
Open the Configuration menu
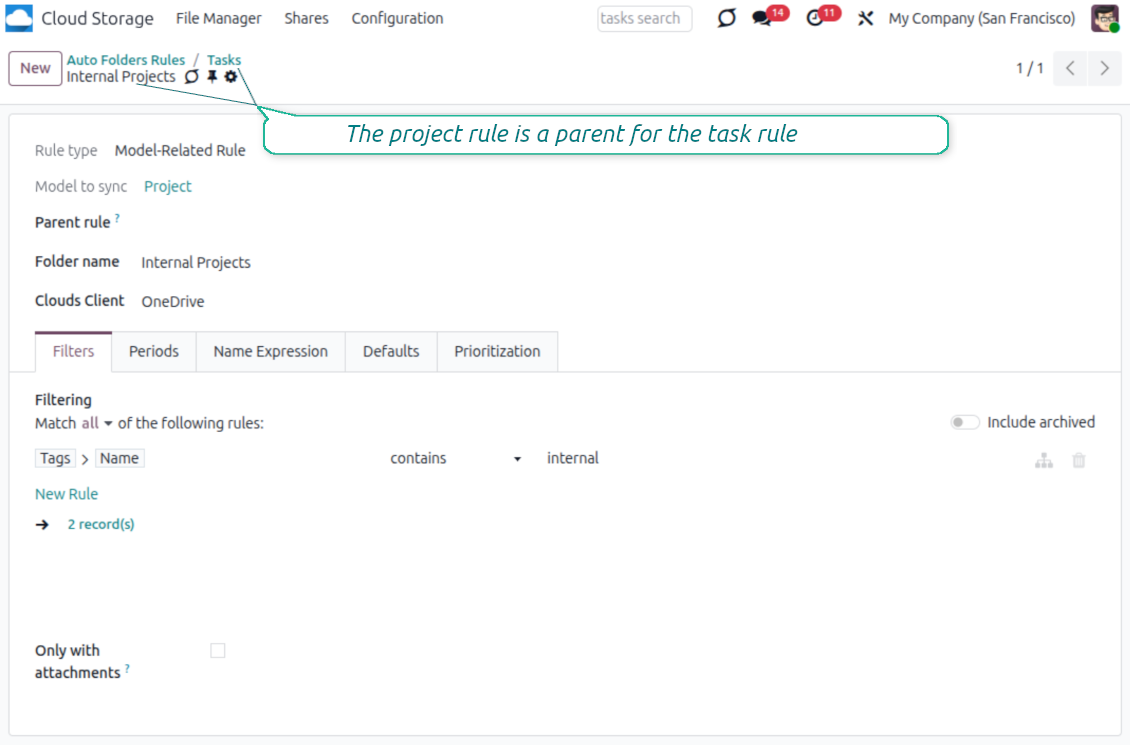coord(397,18)
